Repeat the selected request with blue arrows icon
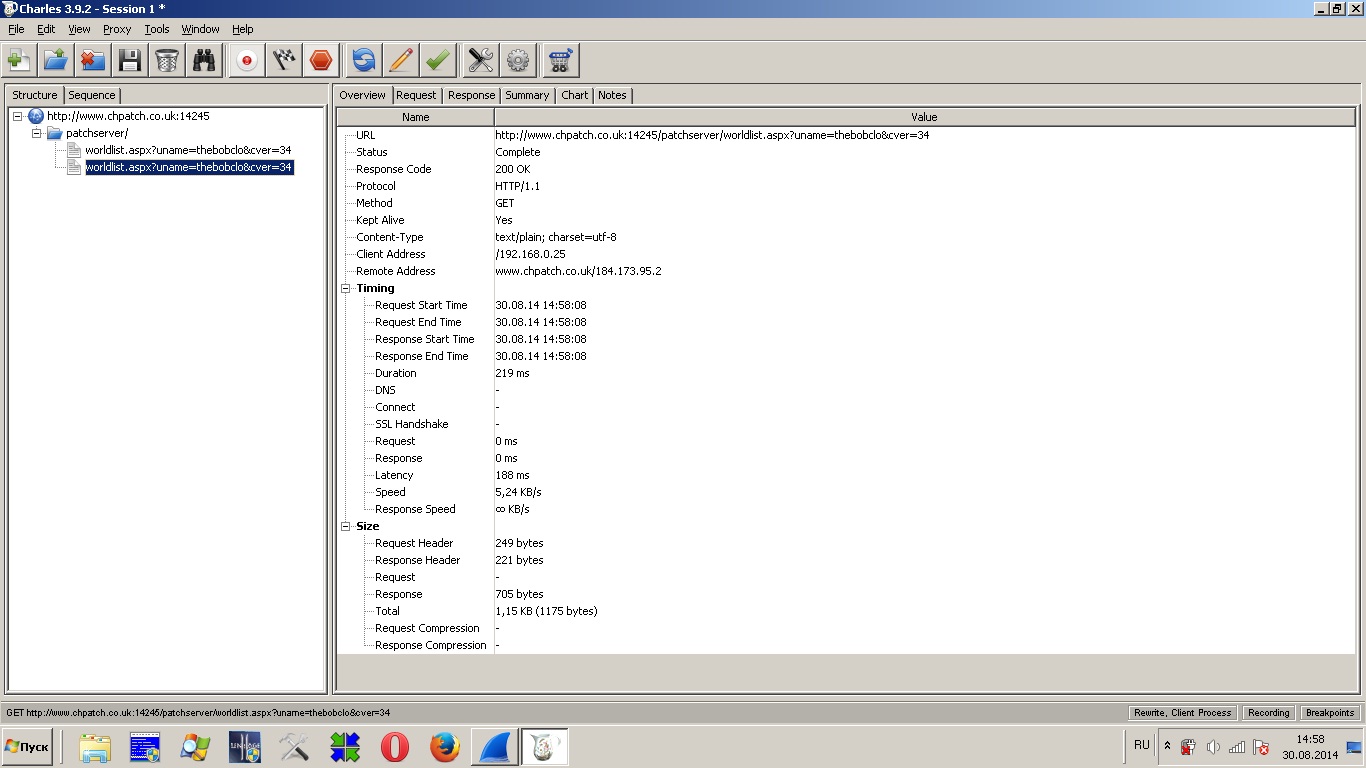1366x768 pixels. tap(364, 60)
